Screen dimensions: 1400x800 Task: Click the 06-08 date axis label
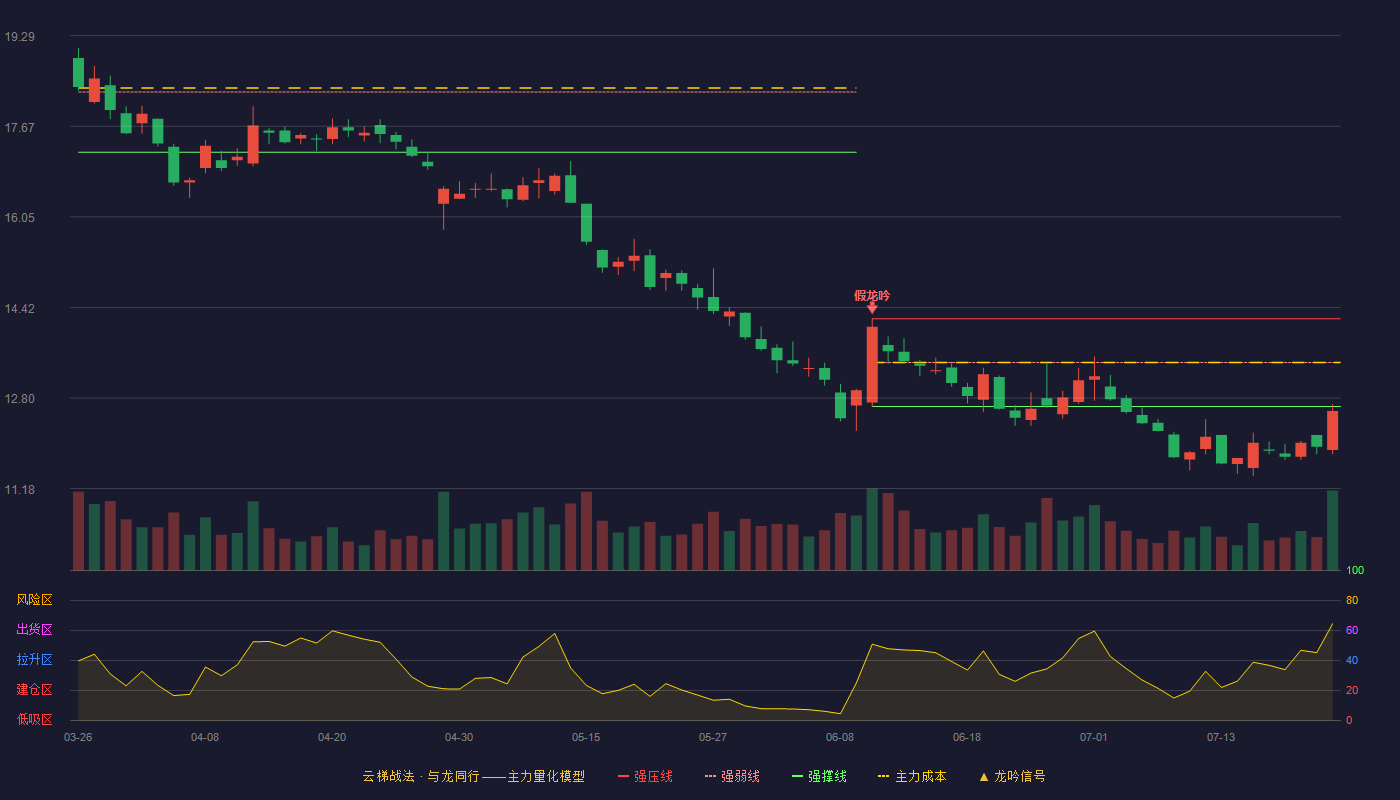[x=840, y=737]
